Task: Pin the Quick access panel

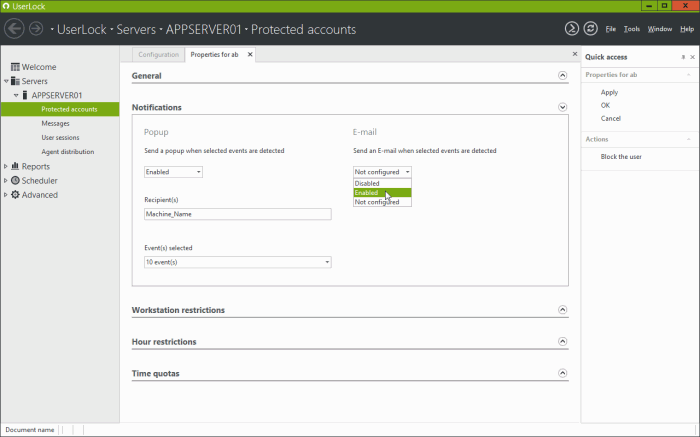Action: click(x=683, y=57)
